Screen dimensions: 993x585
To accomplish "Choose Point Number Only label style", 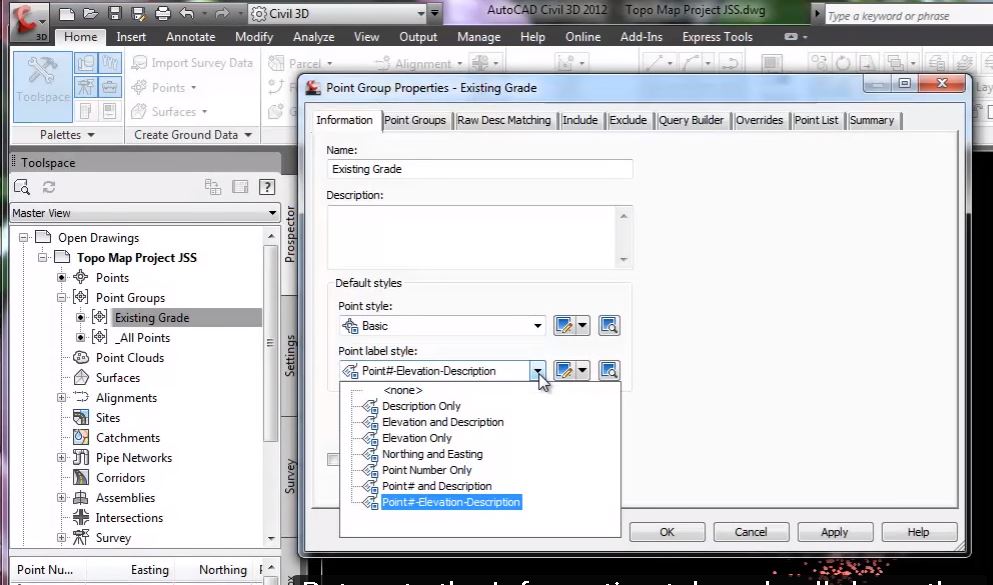I will pyautogui.click(x=427, y=470).
